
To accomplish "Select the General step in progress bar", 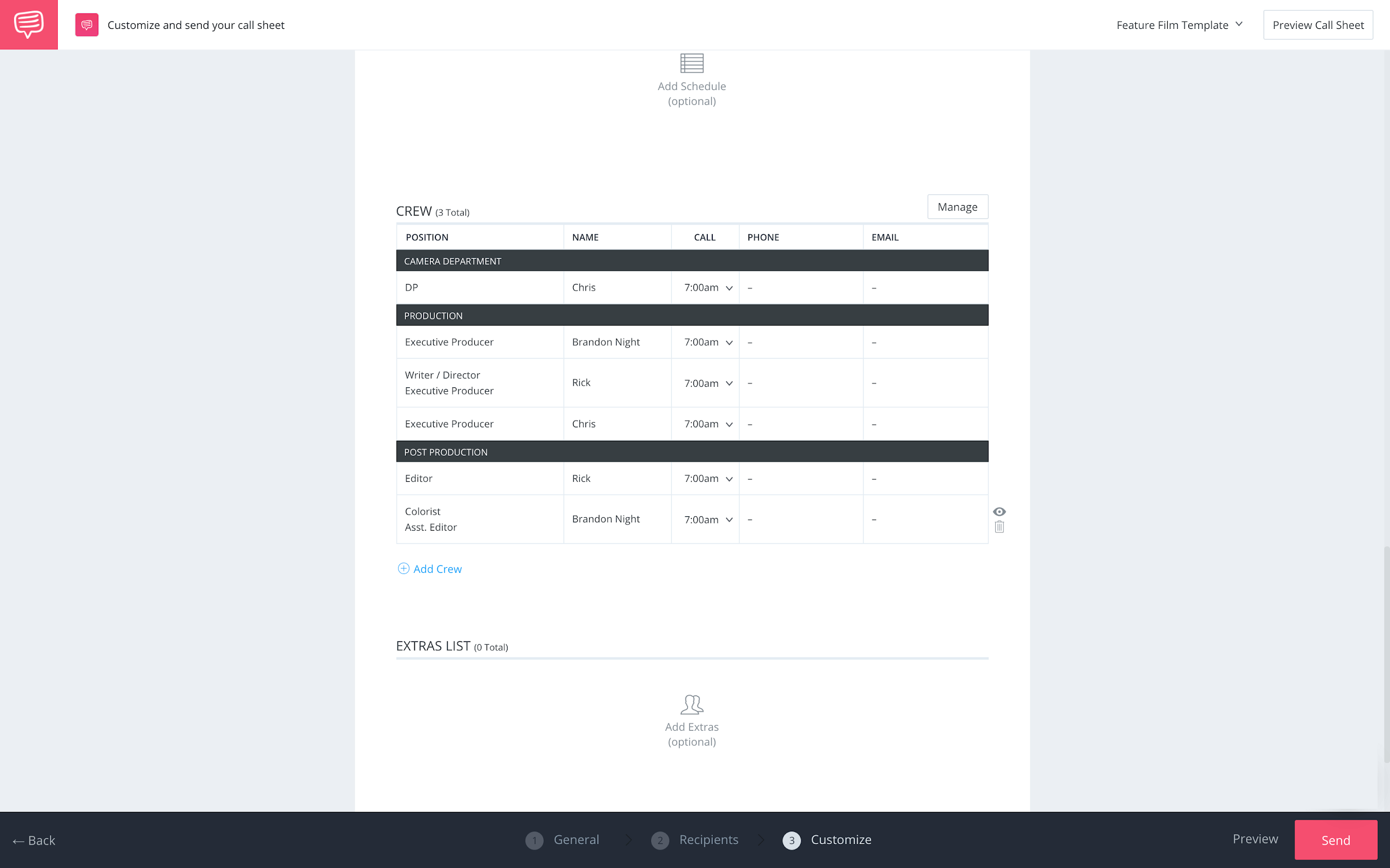I will (561, 840).
